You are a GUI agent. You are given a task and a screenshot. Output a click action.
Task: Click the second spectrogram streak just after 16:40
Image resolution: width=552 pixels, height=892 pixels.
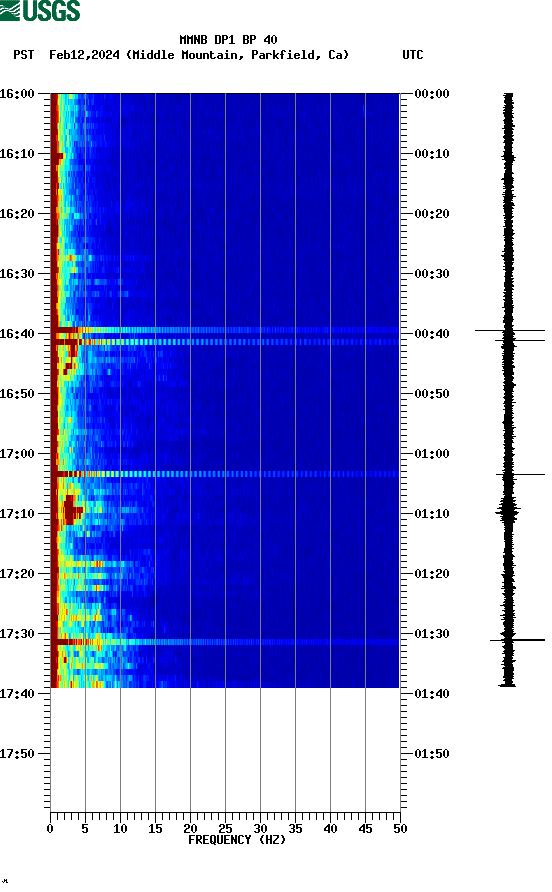pyautogui.click(x=225, y=342)
